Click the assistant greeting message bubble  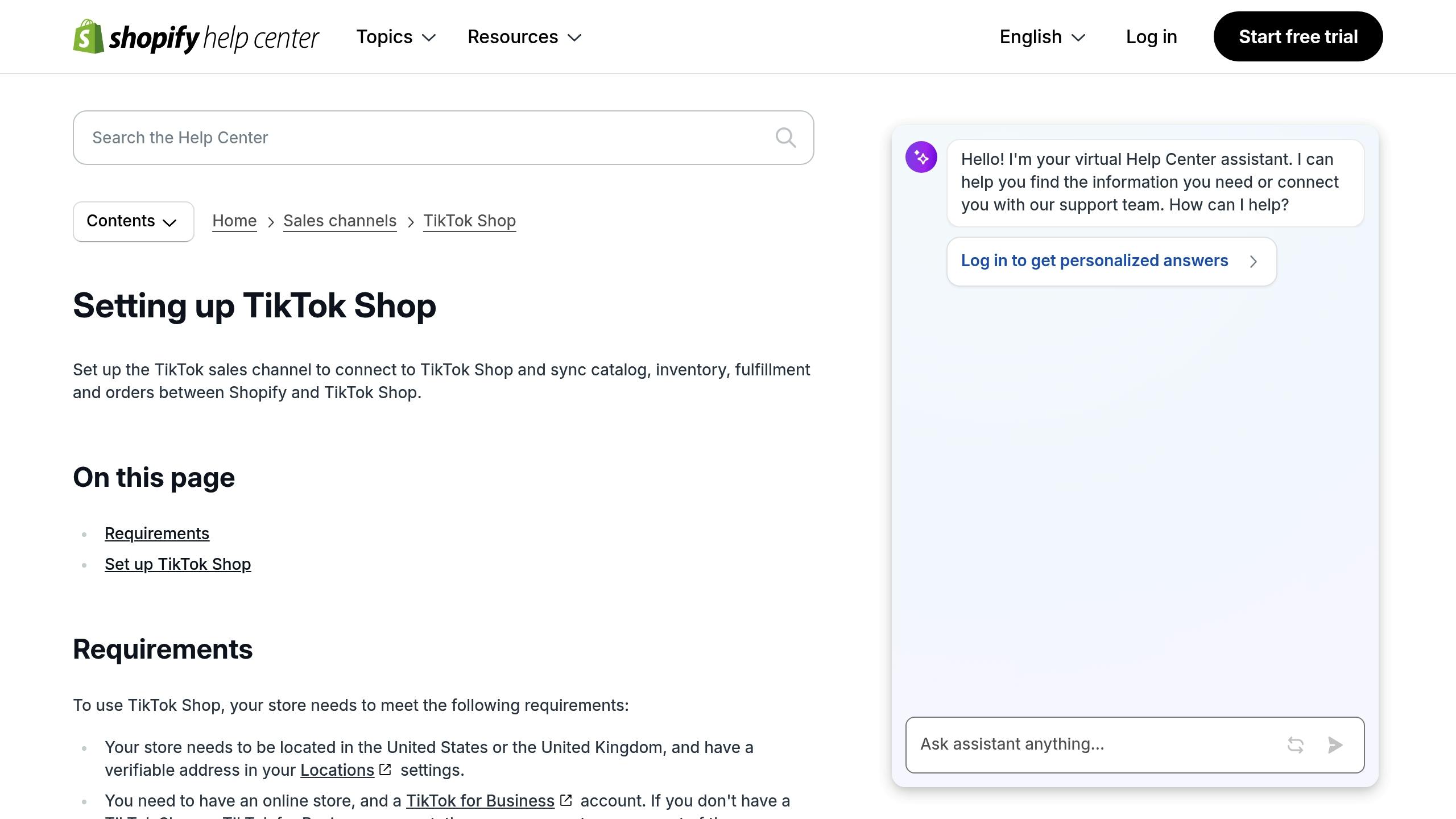pyautogui.click(x=1155, y=183)
